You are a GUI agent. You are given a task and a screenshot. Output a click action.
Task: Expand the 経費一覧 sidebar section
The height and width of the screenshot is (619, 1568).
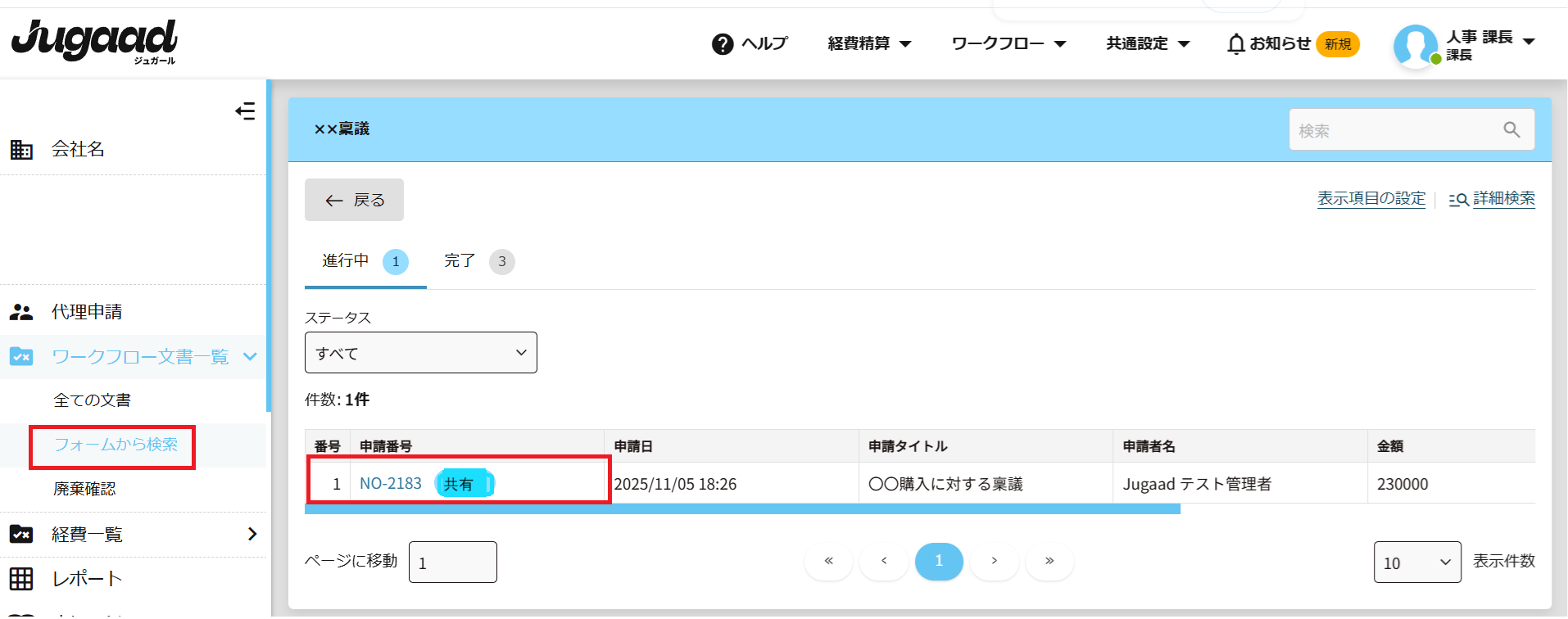click(x=252, y=535)
